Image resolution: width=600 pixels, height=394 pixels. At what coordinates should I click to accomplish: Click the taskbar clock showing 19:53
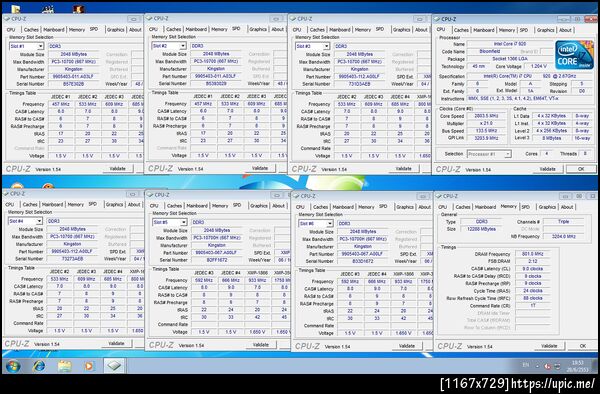click(x=578, y=366)
